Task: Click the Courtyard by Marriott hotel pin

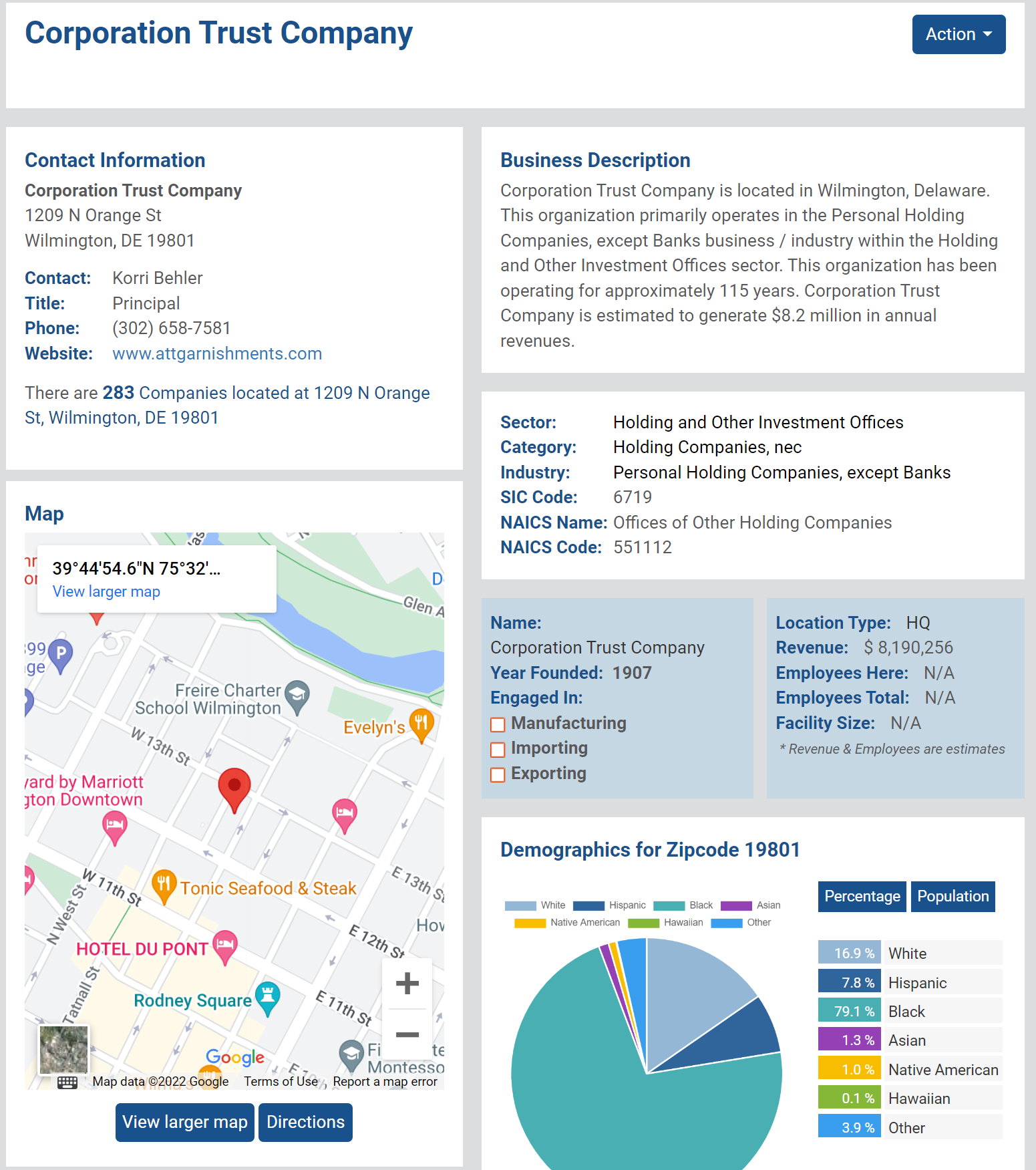Action: [115, 828]
